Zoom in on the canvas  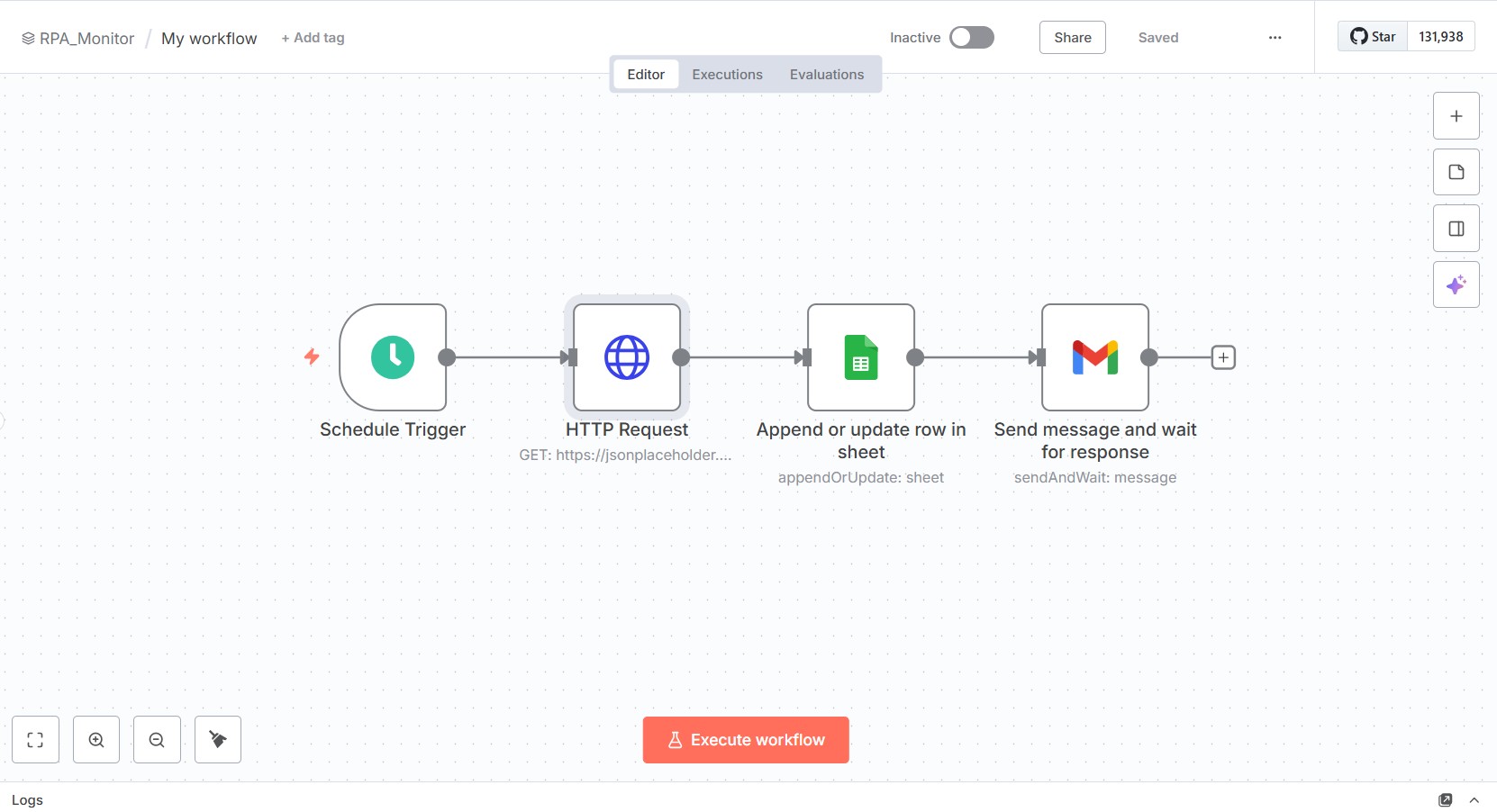pos(96,739)
